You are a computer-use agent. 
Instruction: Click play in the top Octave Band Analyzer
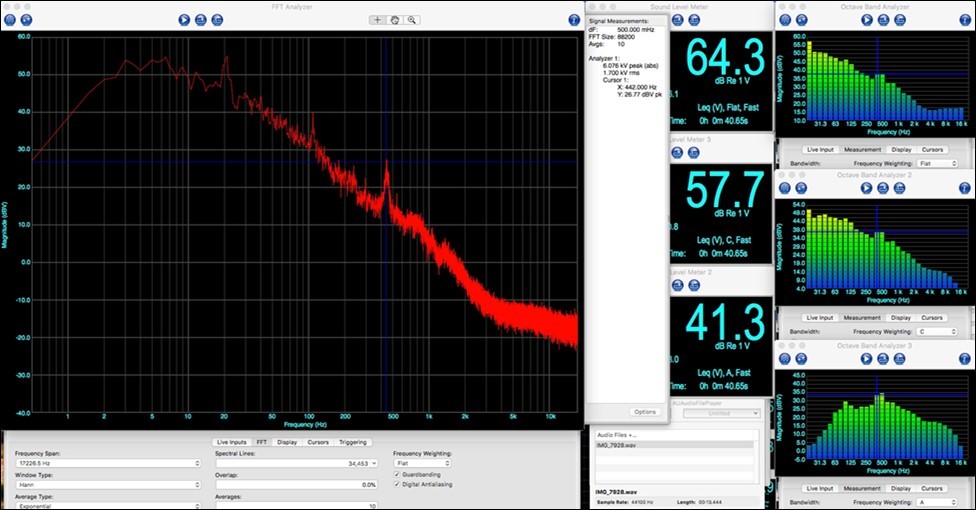pyautogui.click(x=867, y=19)
